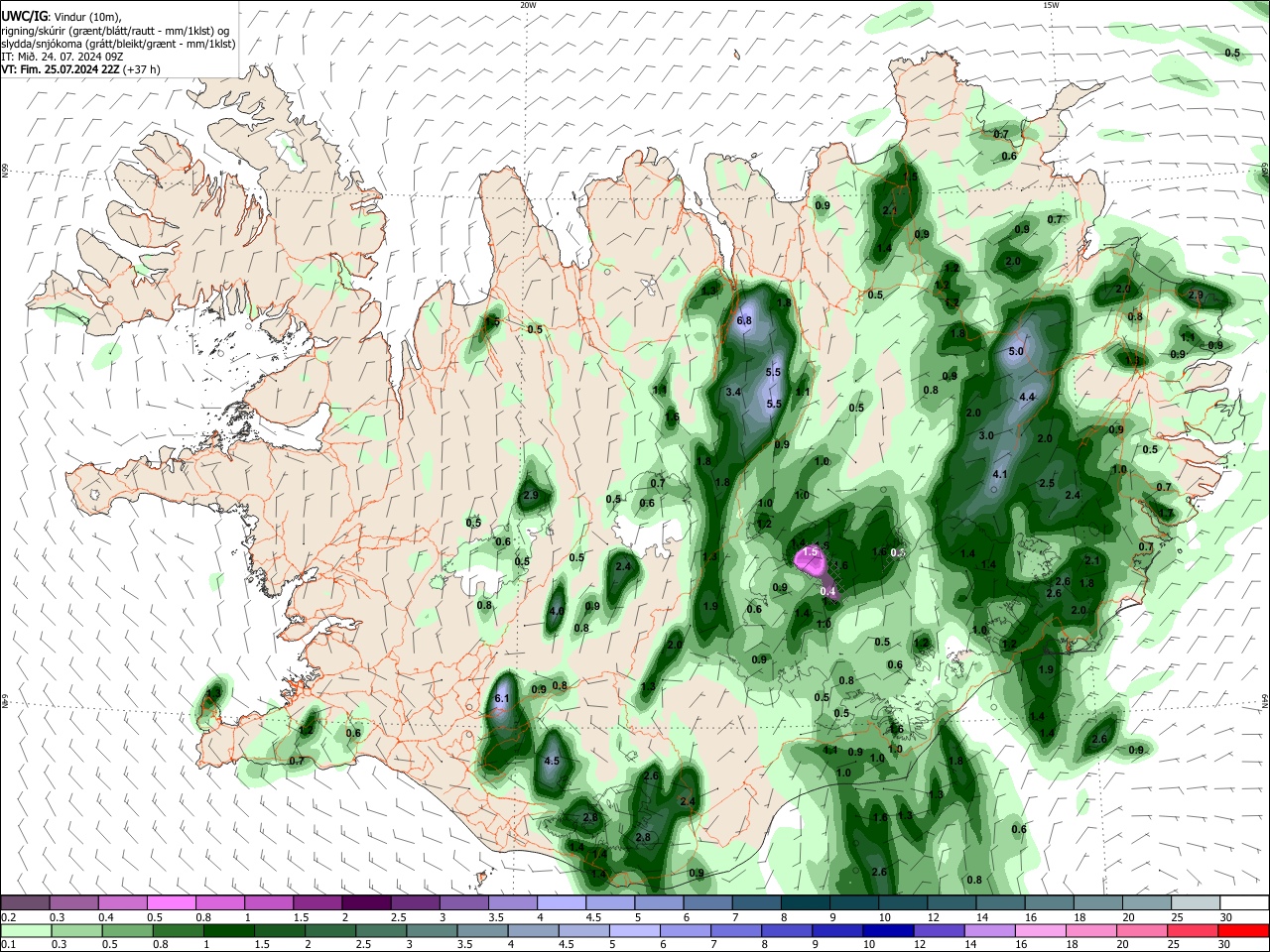Select the 3.0 value in the eastern rain band
1270x952 pixels.
(986, 435)
